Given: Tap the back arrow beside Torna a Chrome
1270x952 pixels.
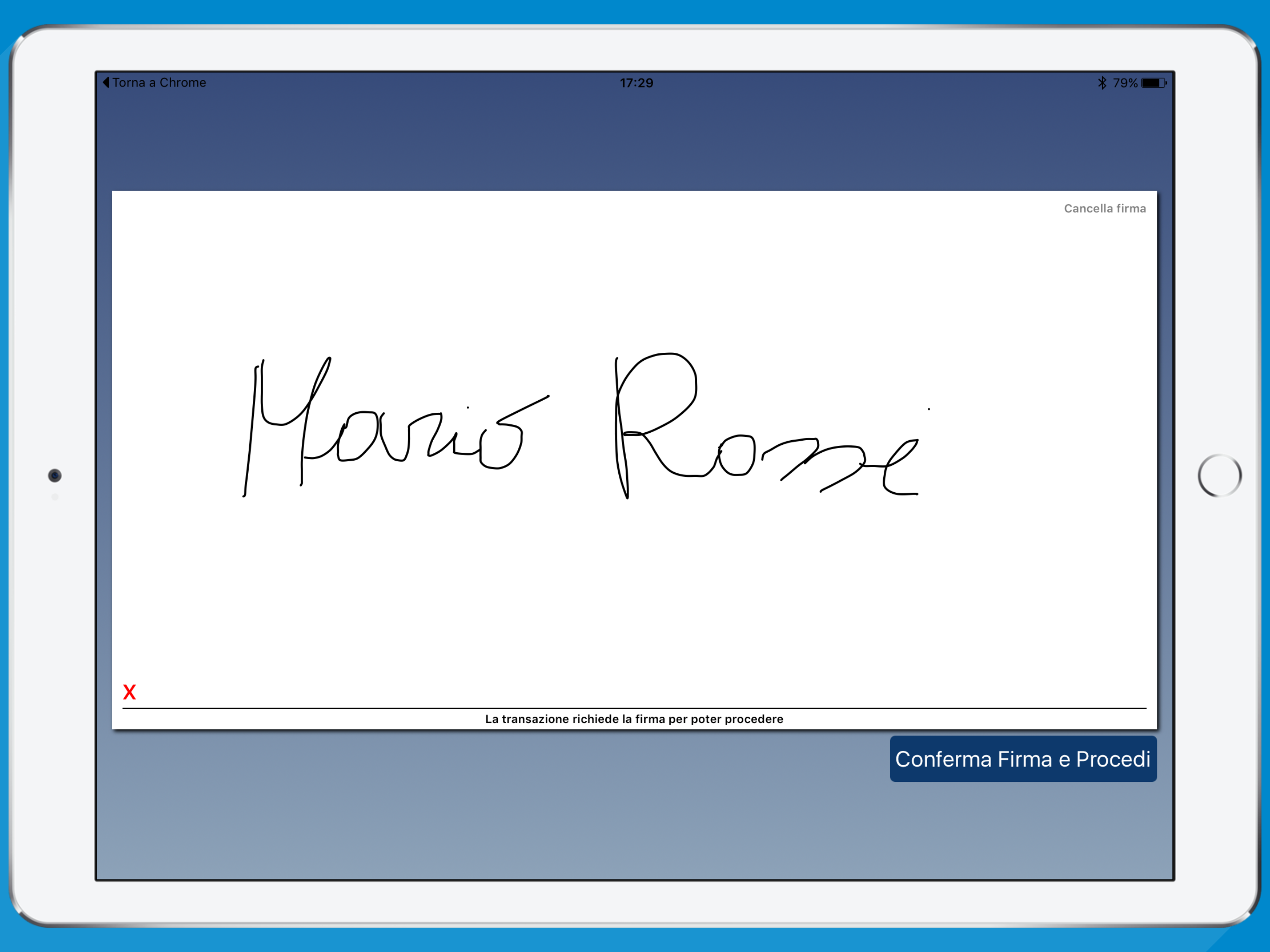Looking at the screenshot, I should (106, 82).
